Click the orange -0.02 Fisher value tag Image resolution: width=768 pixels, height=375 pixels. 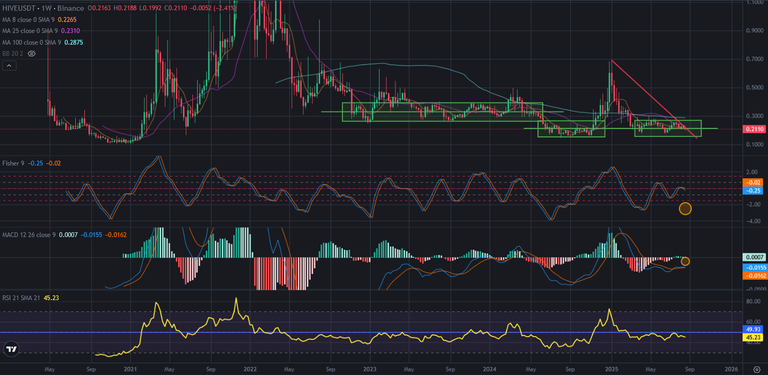752,182
